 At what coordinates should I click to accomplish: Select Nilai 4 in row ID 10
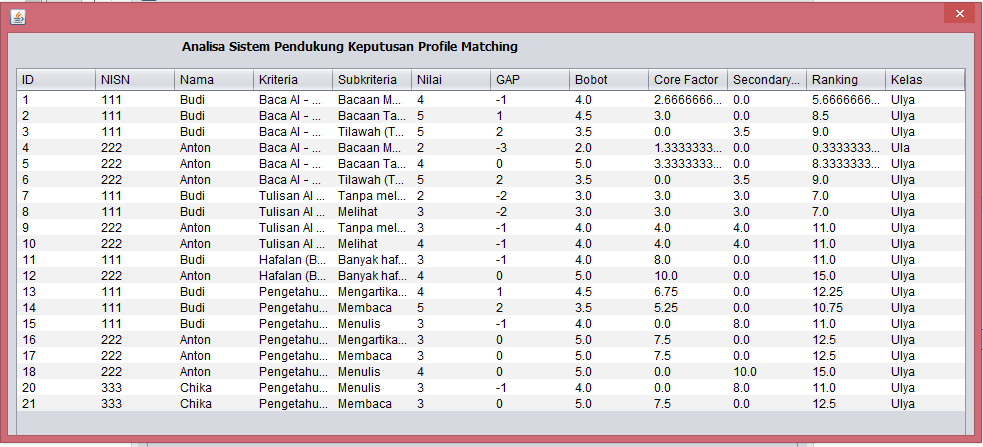[x=451, y=244]
